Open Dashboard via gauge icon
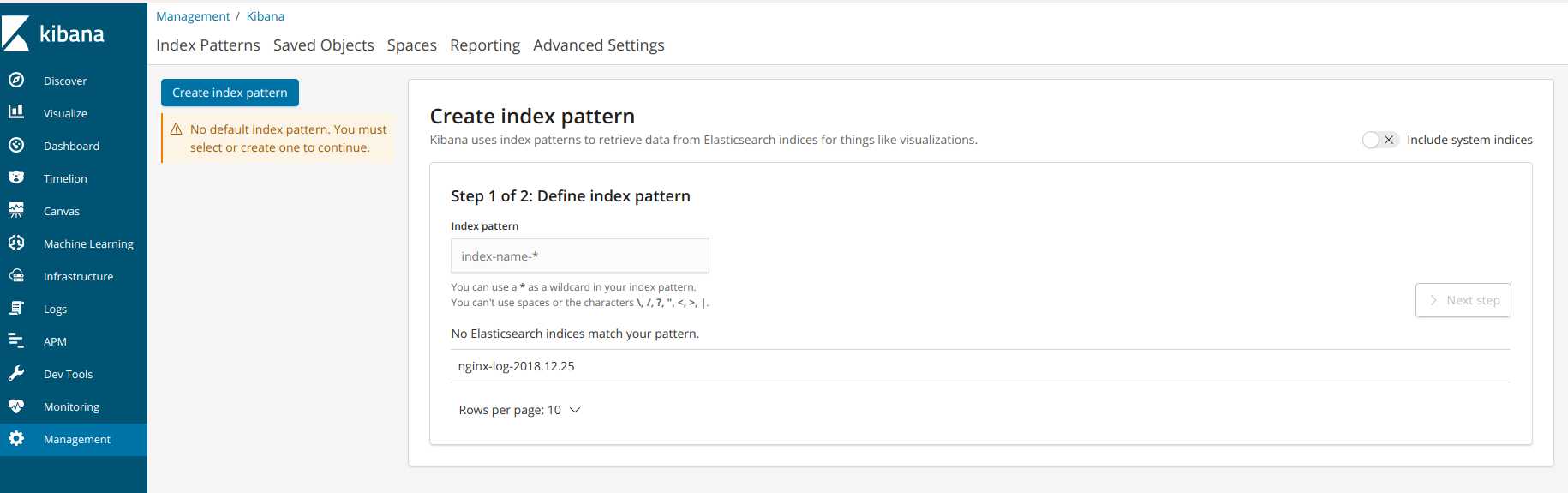The width and height of the screenshot is (1568, 493). (x=15, y=145)
